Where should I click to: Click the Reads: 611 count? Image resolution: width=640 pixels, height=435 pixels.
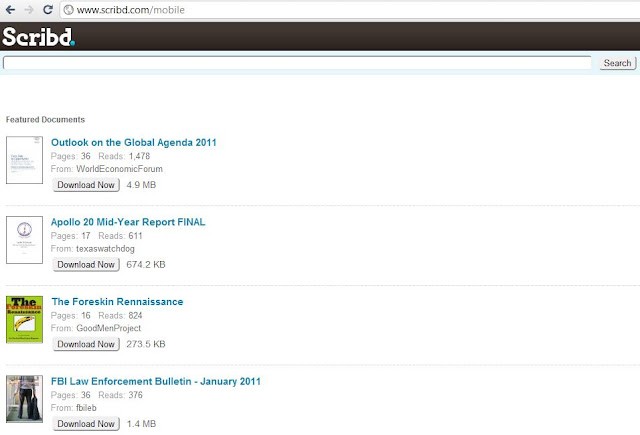120,236
